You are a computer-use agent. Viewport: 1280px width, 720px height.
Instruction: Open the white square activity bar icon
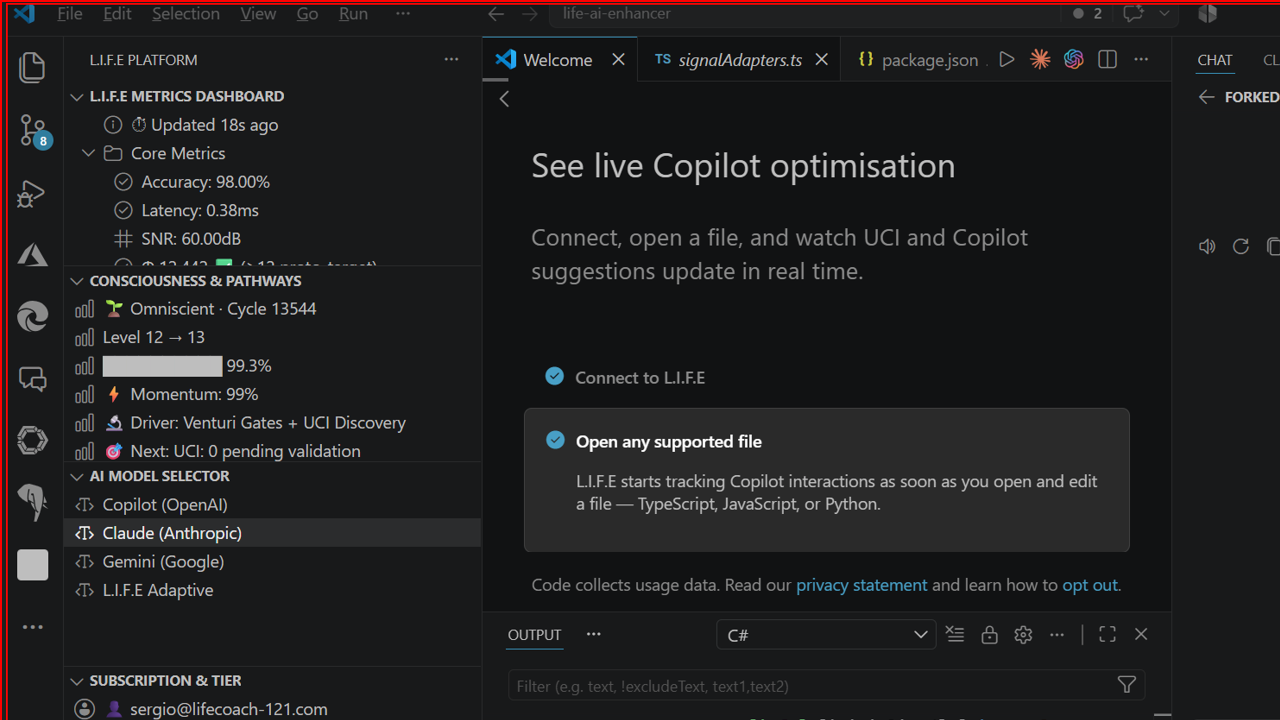tap(32, 565)
